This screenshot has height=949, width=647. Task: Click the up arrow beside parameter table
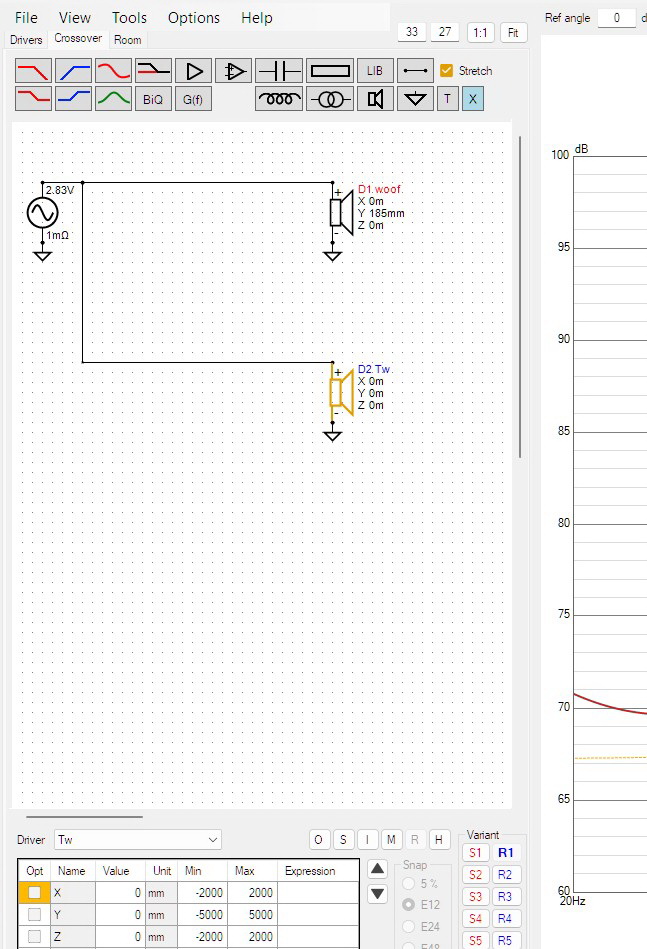click(x=378, y=869)
